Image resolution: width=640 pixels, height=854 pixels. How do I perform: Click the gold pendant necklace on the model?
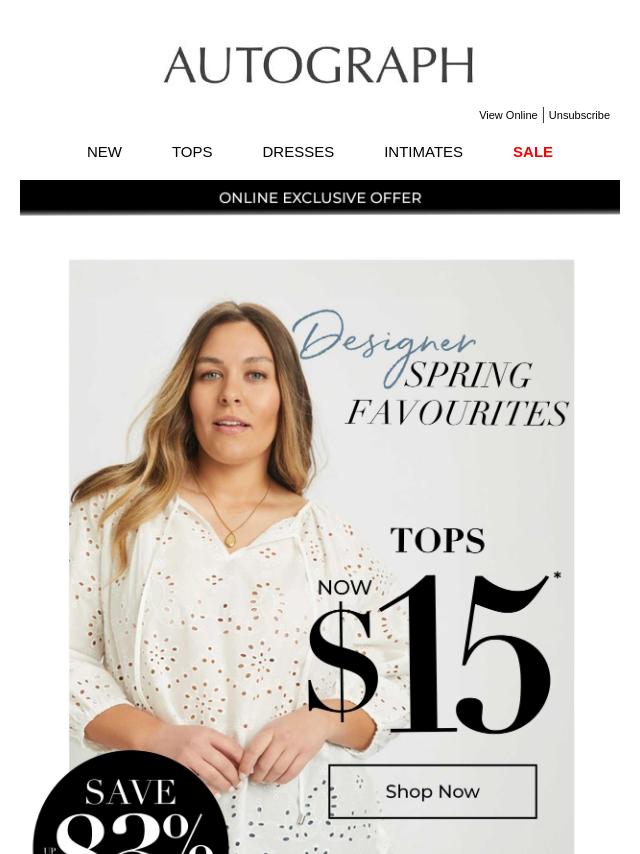click(x=231, y=536)
